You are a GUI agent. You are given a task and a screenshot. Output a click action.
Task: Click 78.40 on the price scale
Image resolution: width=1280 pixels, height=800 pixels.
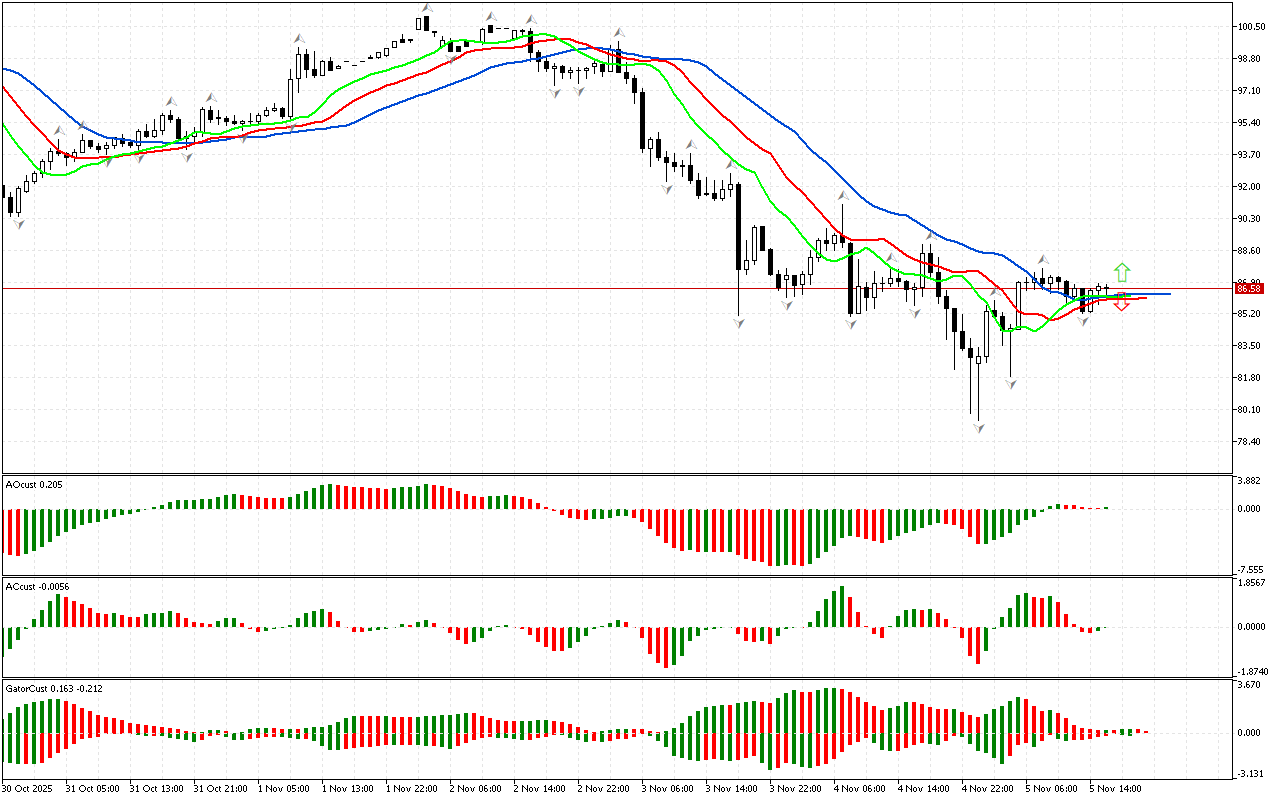1250,442
